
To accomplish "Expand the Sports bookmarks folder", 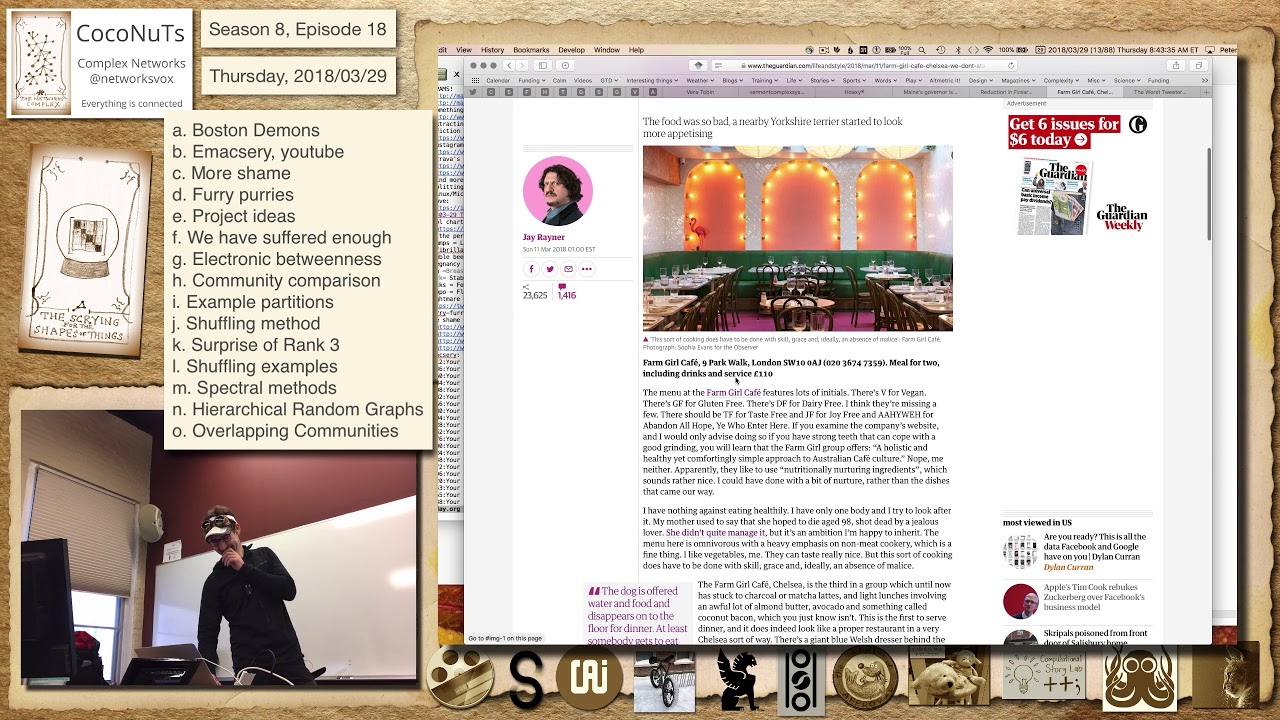I will pos(854,81).
